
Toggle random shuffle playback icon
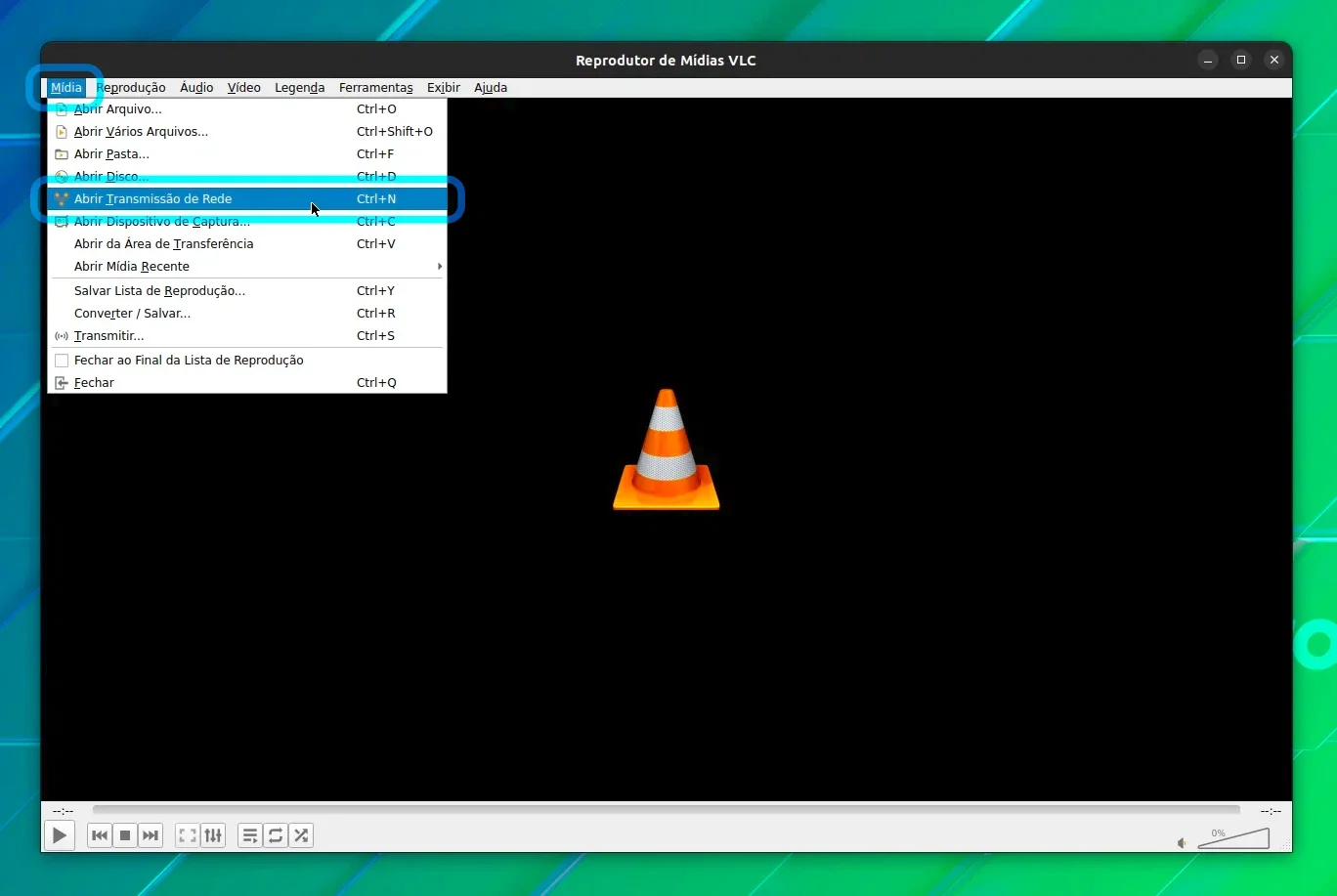pos(301,835)
